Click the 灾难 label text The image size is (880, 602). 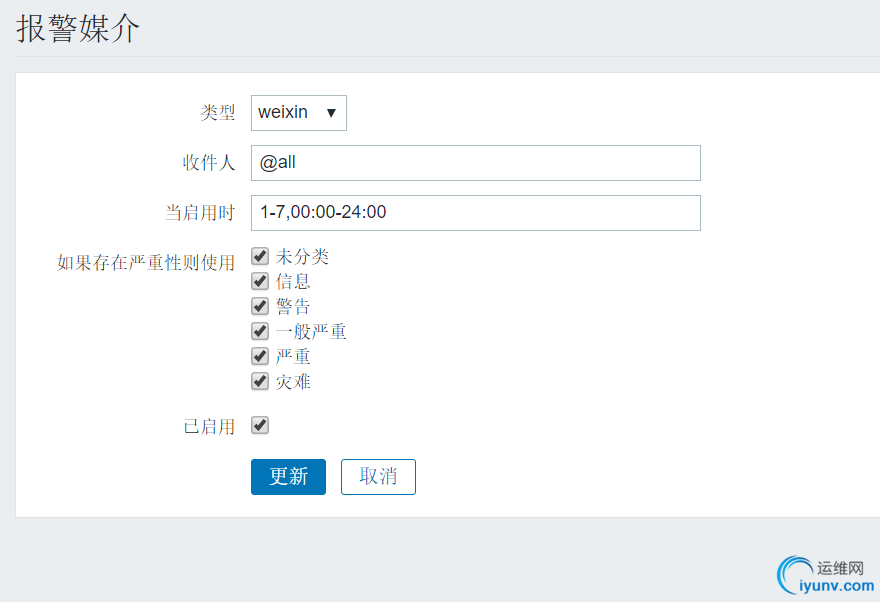click(x=293, y=382)
